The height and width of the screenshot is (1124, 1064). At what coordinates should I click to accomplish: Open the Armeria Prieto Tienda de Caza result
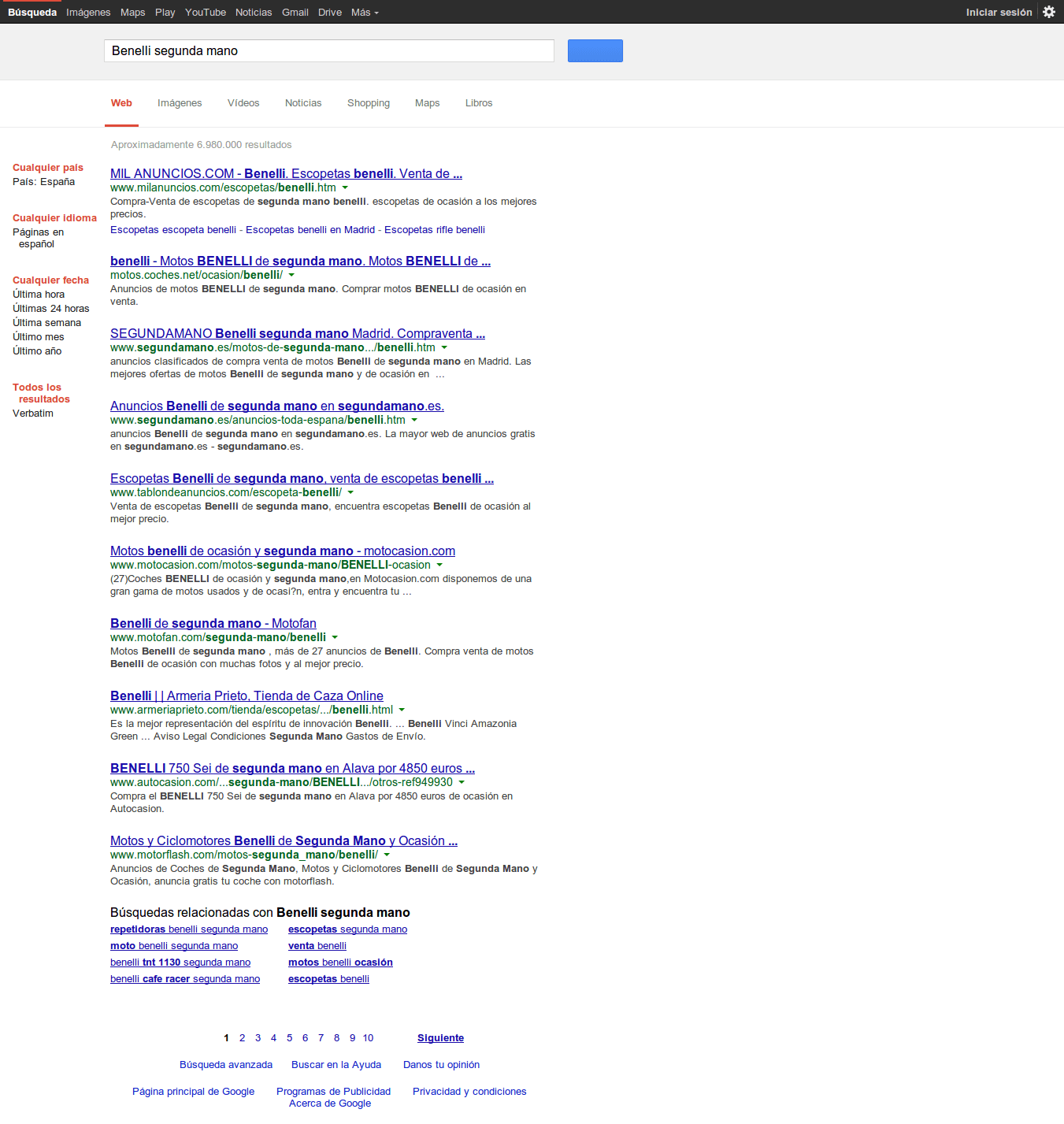click(x=247, y=696)
